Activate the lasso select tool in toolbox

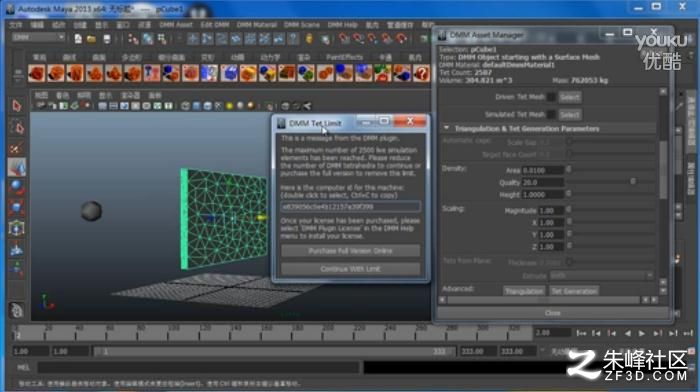pyautogui.click(x=17, y=128)
